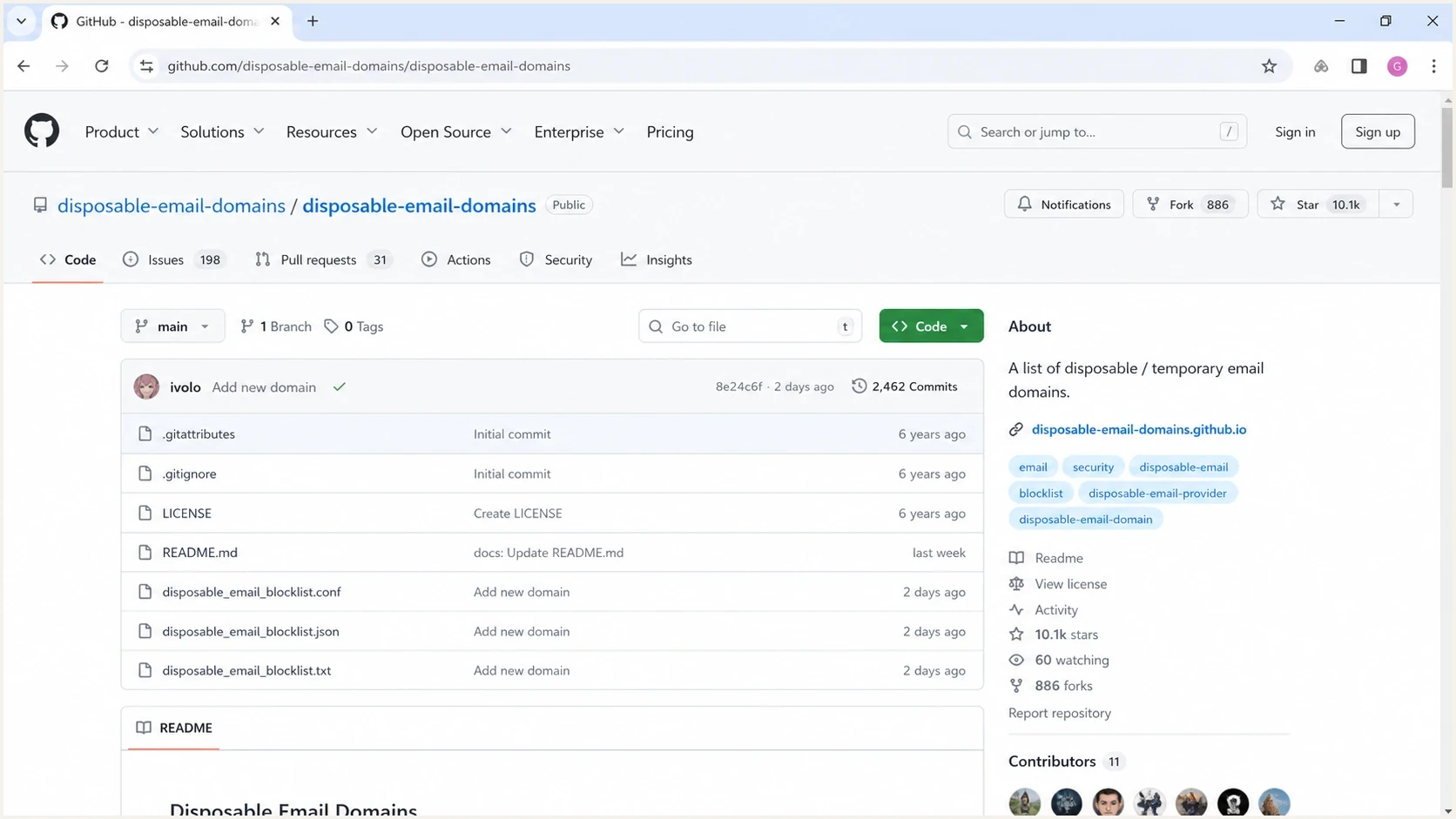Switch to the Issues tab
The width and height of the screenshot is (1456, 819).
click(x=174, y=259)
